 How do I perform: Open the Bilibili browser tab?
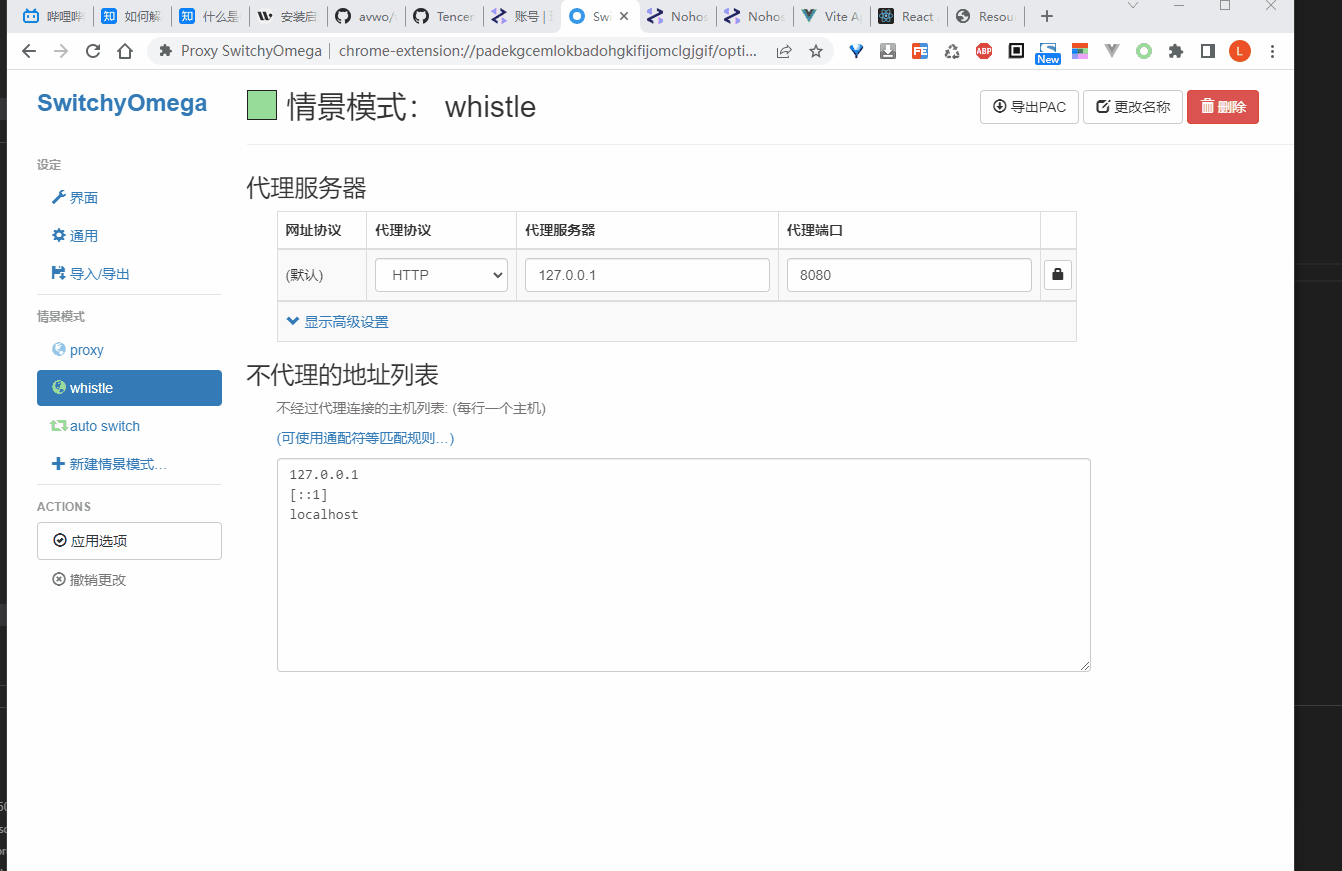pos(52,16)
